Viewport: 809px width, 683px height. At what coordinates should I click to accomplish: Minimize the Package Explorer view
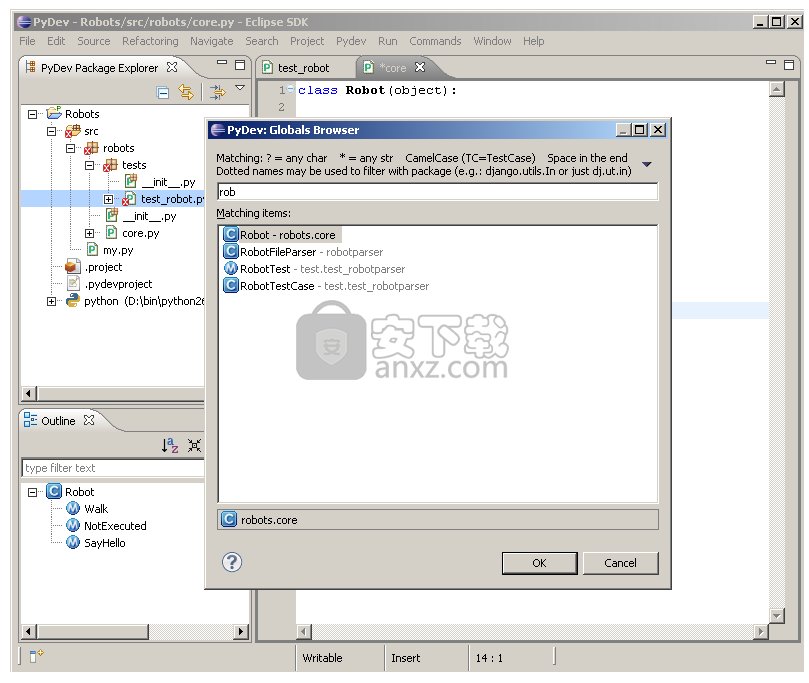222,62
